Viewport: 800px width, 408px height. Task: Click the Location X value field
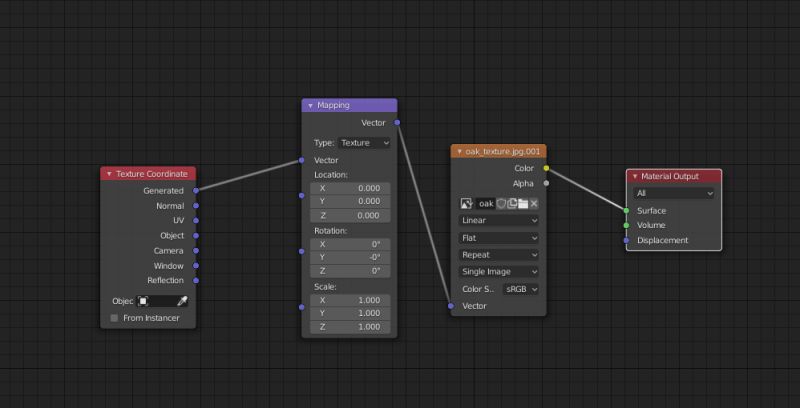[x=350, y=189]
